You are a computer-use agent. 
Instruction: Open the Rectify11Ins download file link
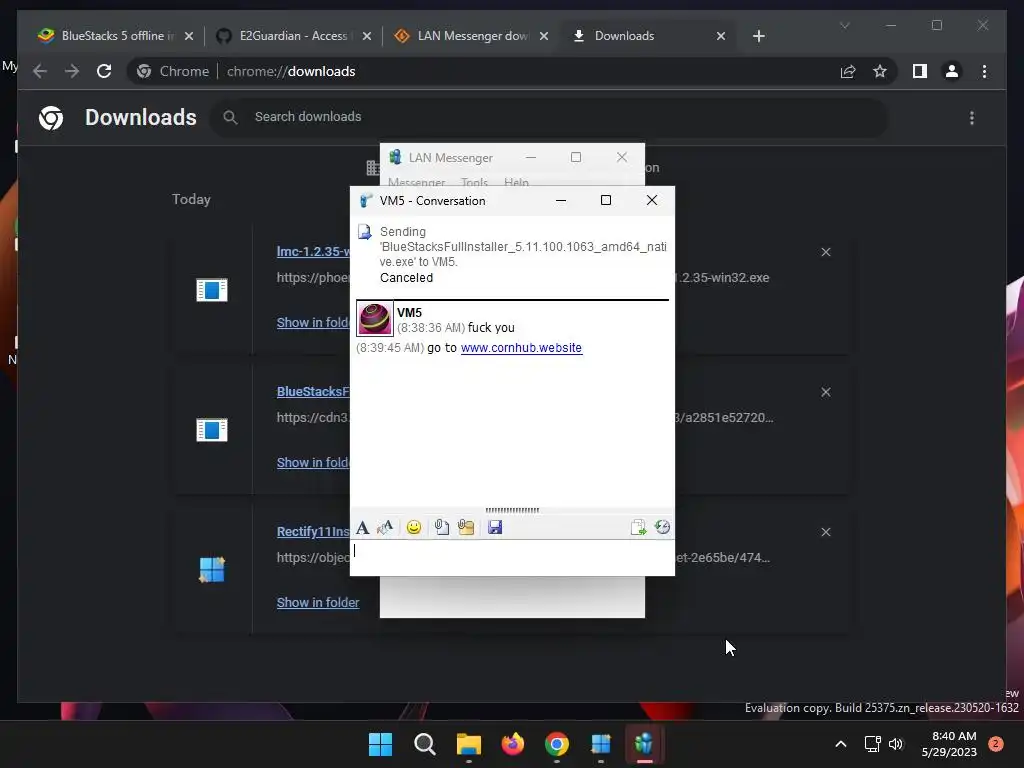pyautogui.click(x=313, y=531)
